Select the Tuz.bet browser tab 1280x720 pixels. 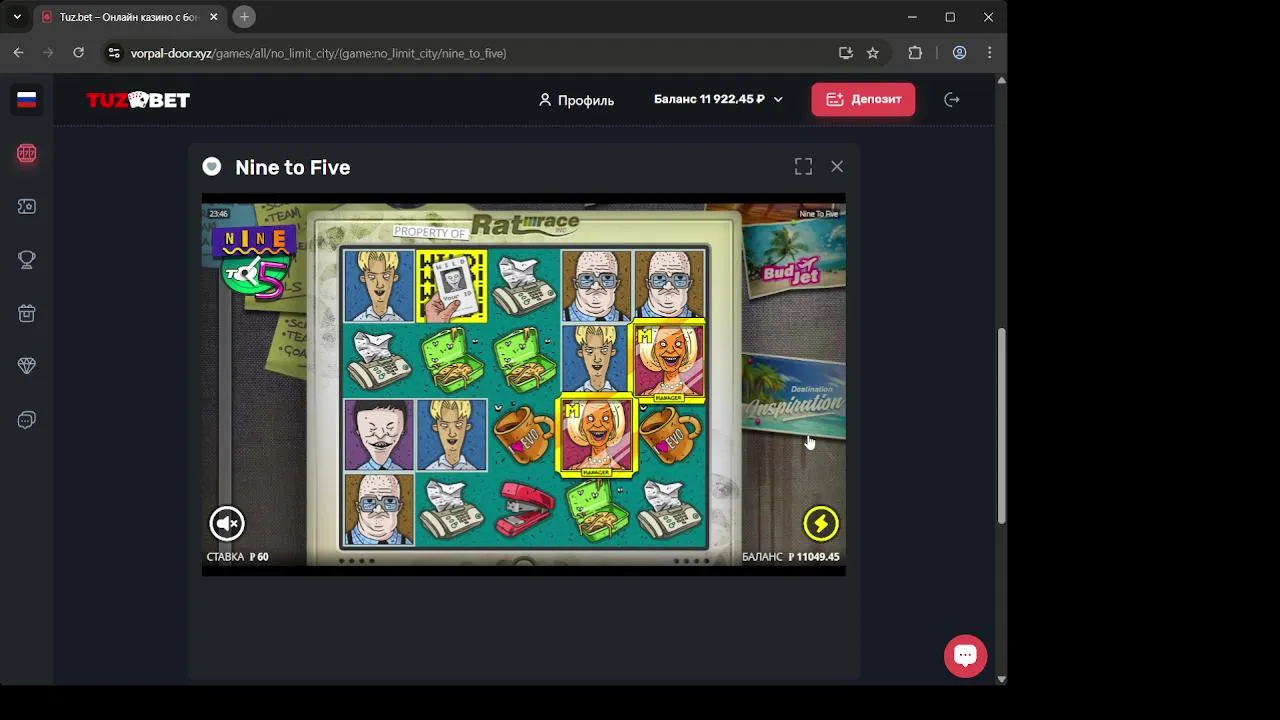(x=128, y=17)
